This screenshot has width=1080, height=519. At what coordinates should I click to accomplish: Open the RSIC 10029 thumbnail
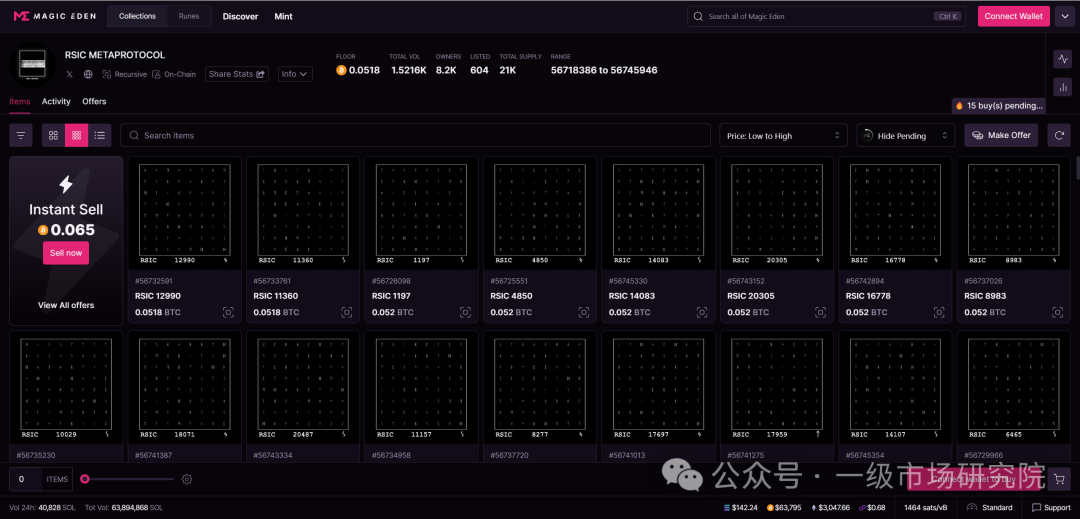pyautogui.click(x=66, y=388)
